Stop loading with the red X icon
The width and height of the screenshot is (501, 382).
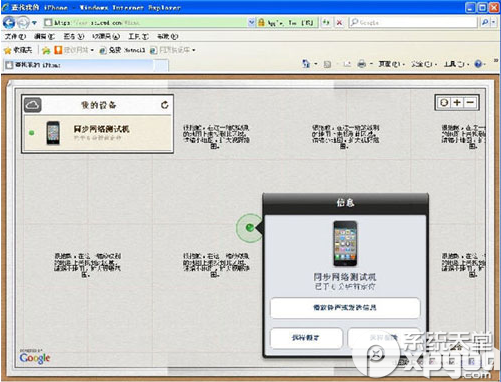click(x=339, y=22)
